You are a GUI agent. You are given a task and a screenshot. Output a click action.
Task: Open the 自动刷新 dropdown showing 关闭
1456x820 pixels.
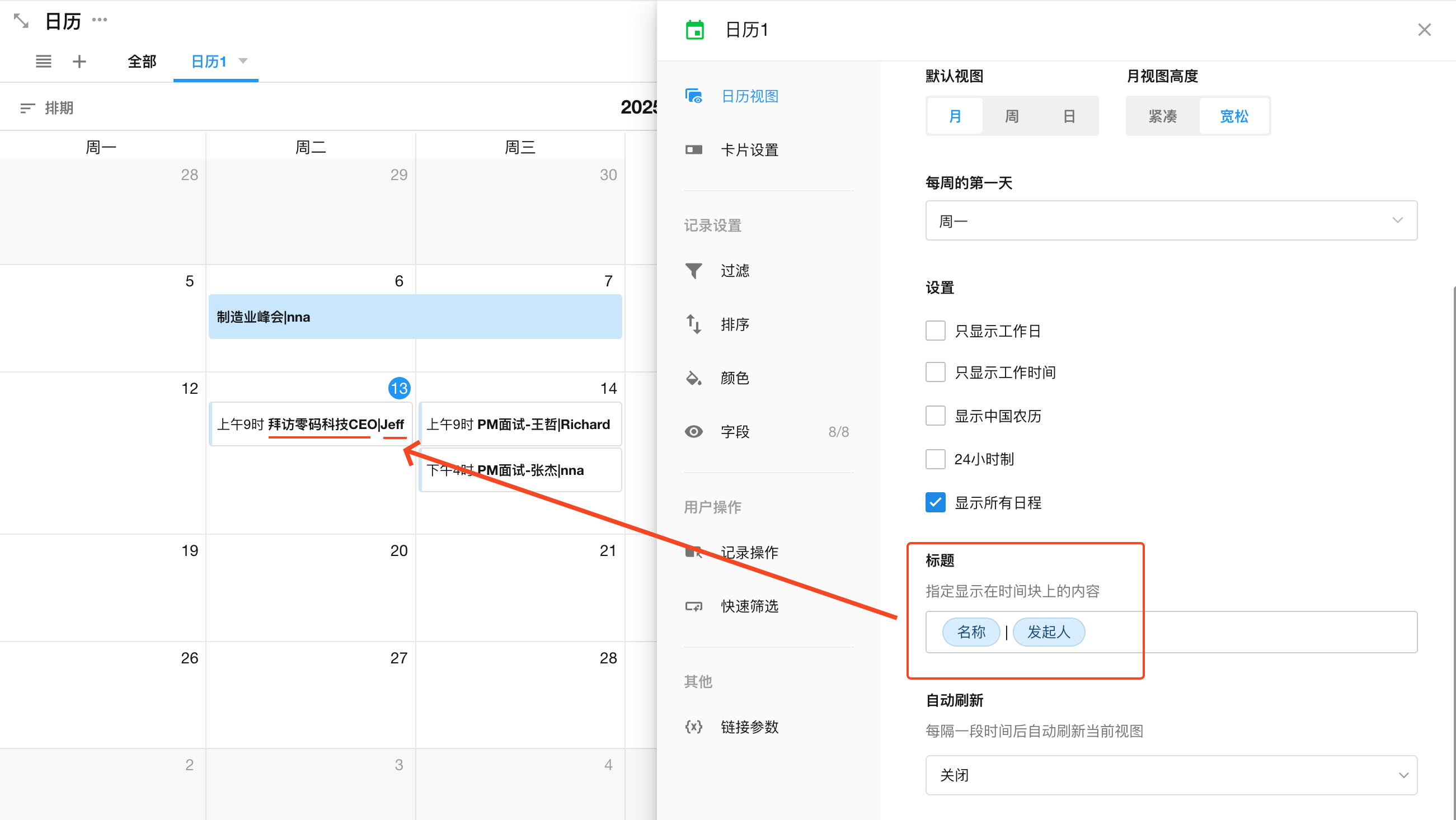(x=1171, y=775)
